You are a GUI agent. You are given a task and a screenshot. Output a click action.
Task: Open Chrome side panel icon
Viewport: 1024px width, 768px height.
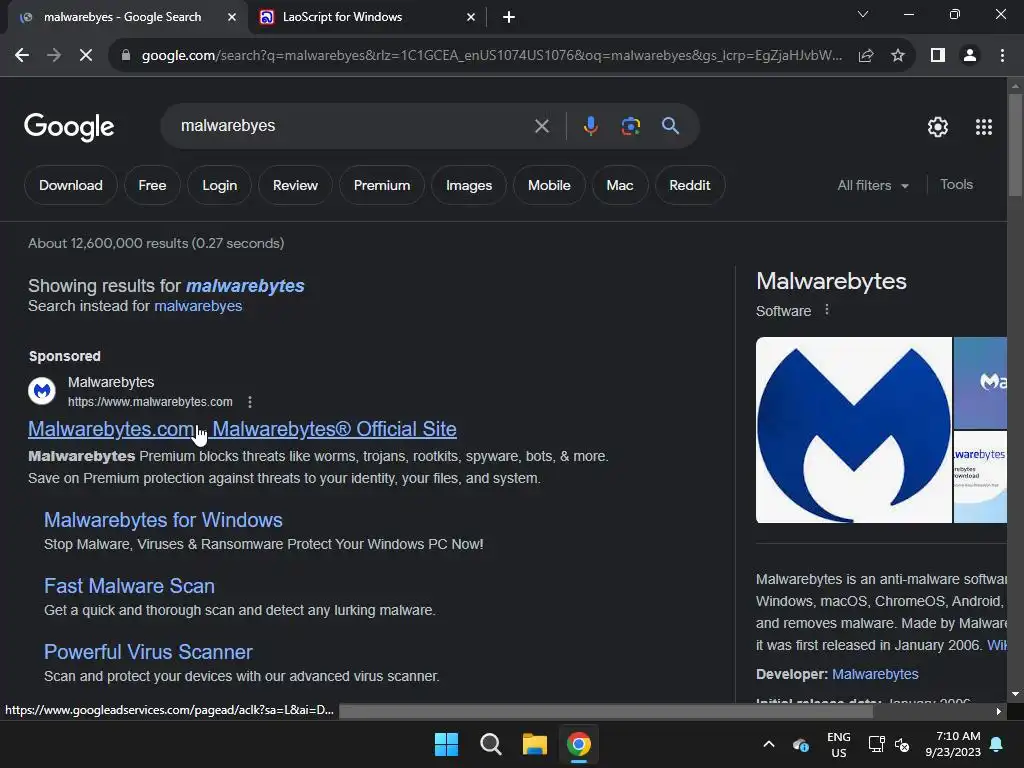[938, 56]
